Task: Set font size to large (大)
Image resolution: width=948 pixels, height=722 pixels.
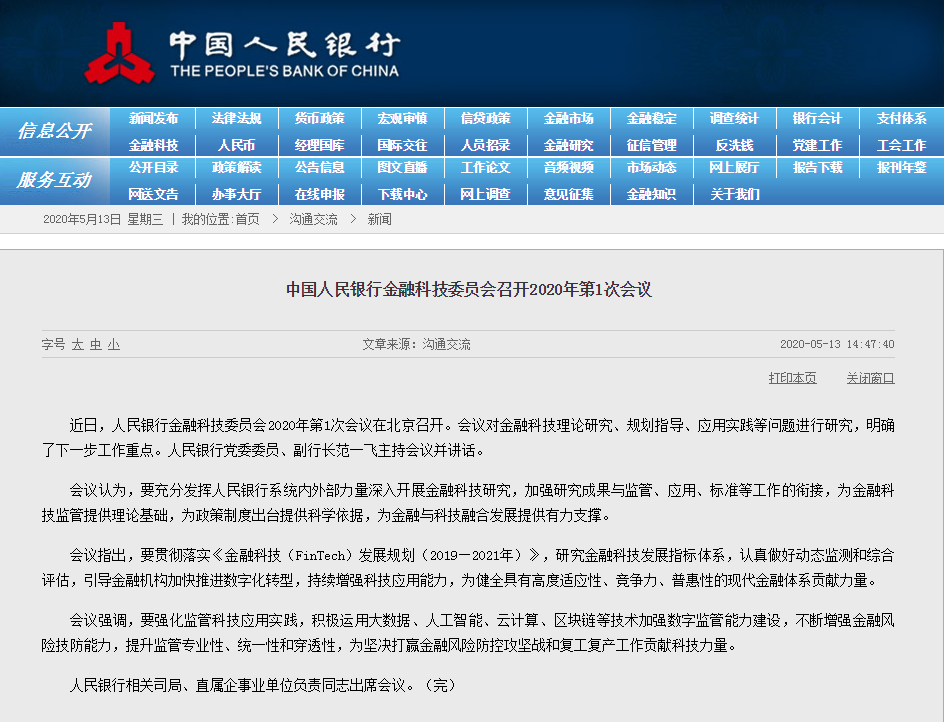Action: (77, 345)
